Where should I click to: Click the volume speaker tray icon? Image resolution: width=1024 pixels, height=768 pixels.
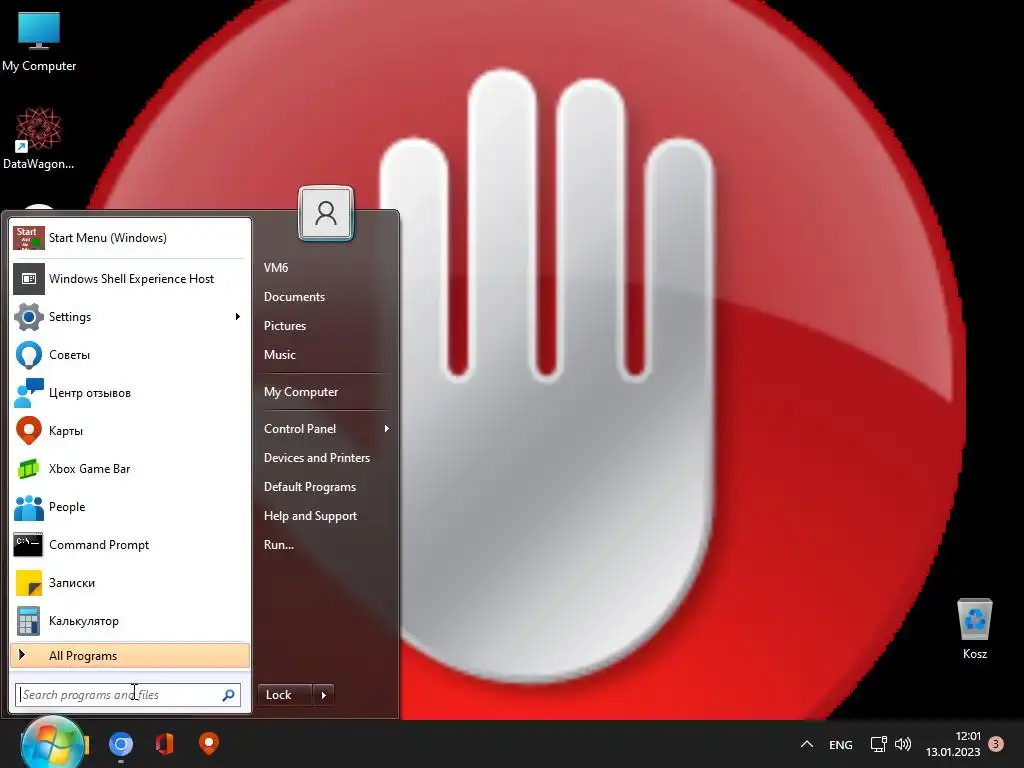[x=903, y=744]
